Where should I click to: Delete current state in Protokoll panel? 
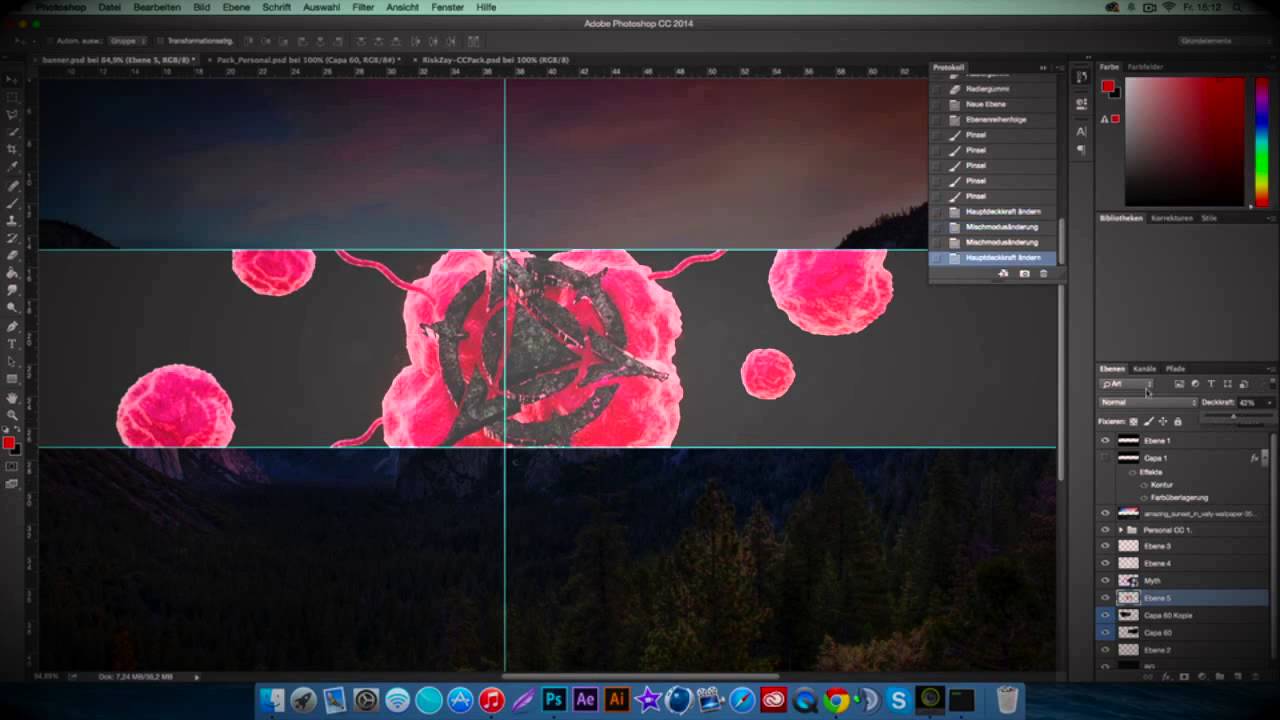(x=1044, y=274)
